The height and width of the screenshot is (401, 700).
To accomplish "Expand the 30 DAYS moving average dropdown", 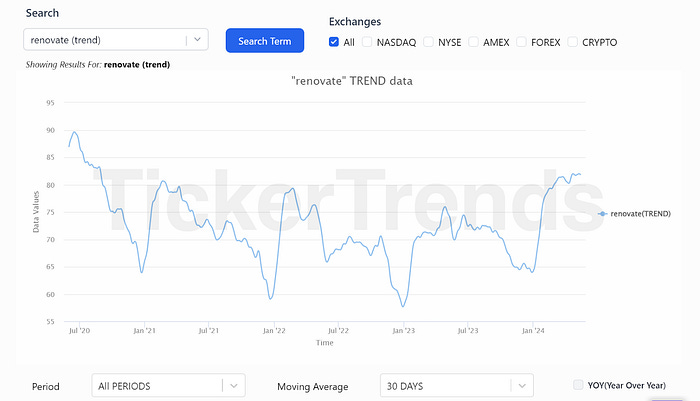I will [457, 386].
